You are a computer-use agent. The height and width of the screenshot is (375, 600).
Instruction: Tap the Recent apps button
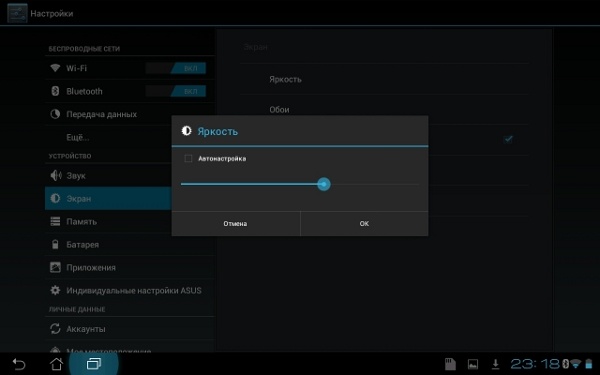(94, 364)
